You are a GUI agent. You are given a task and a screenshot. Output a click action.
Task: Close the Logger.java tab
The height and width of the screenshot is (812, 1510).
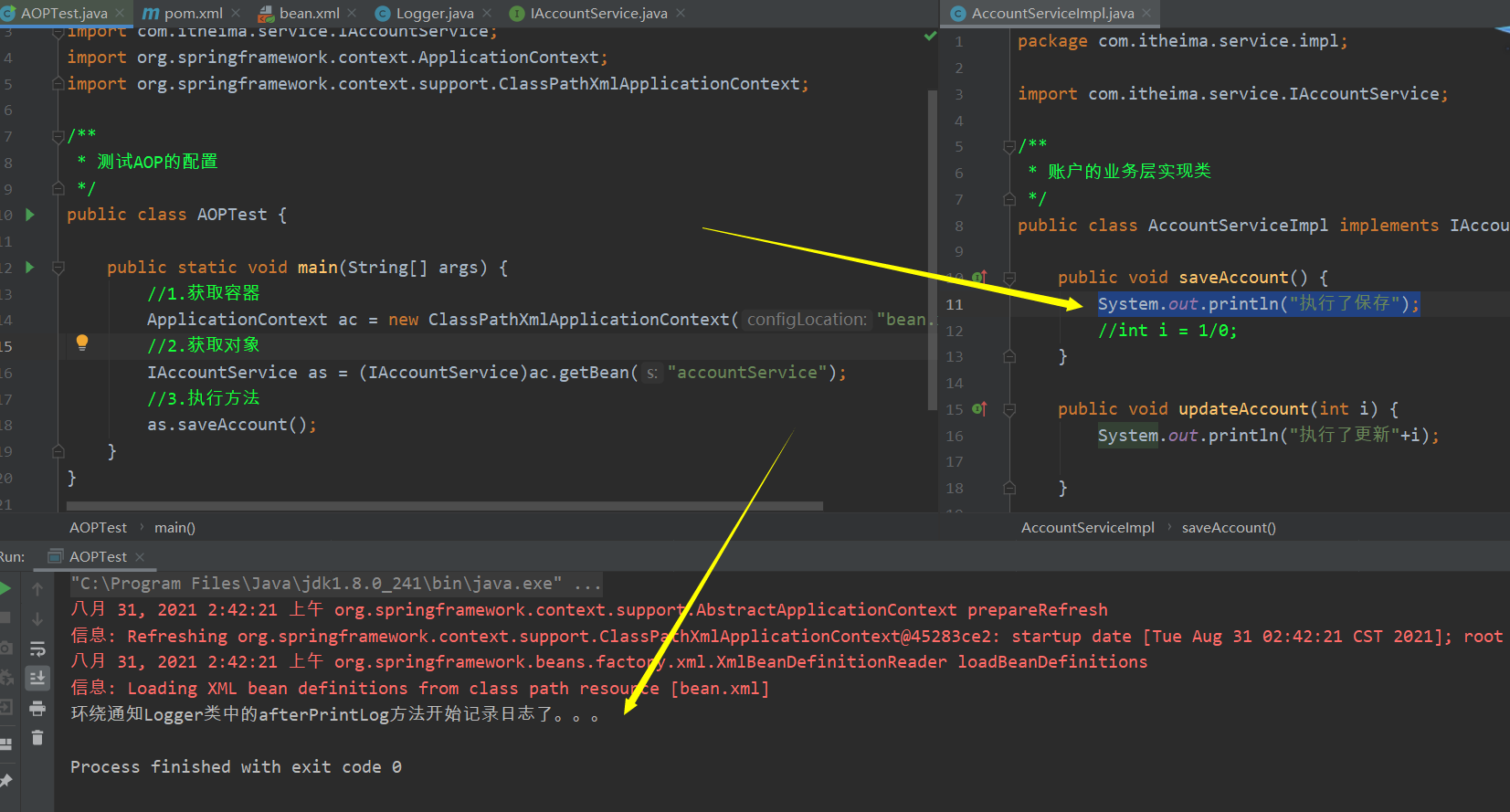tap(487, 13)
